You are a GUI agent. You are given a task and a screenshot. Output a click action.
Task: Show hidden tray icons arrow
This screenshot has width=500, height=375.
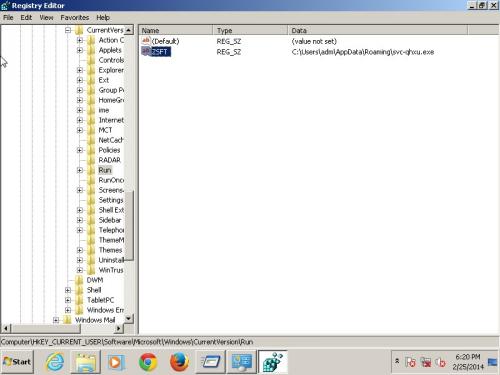pos(397,361)
